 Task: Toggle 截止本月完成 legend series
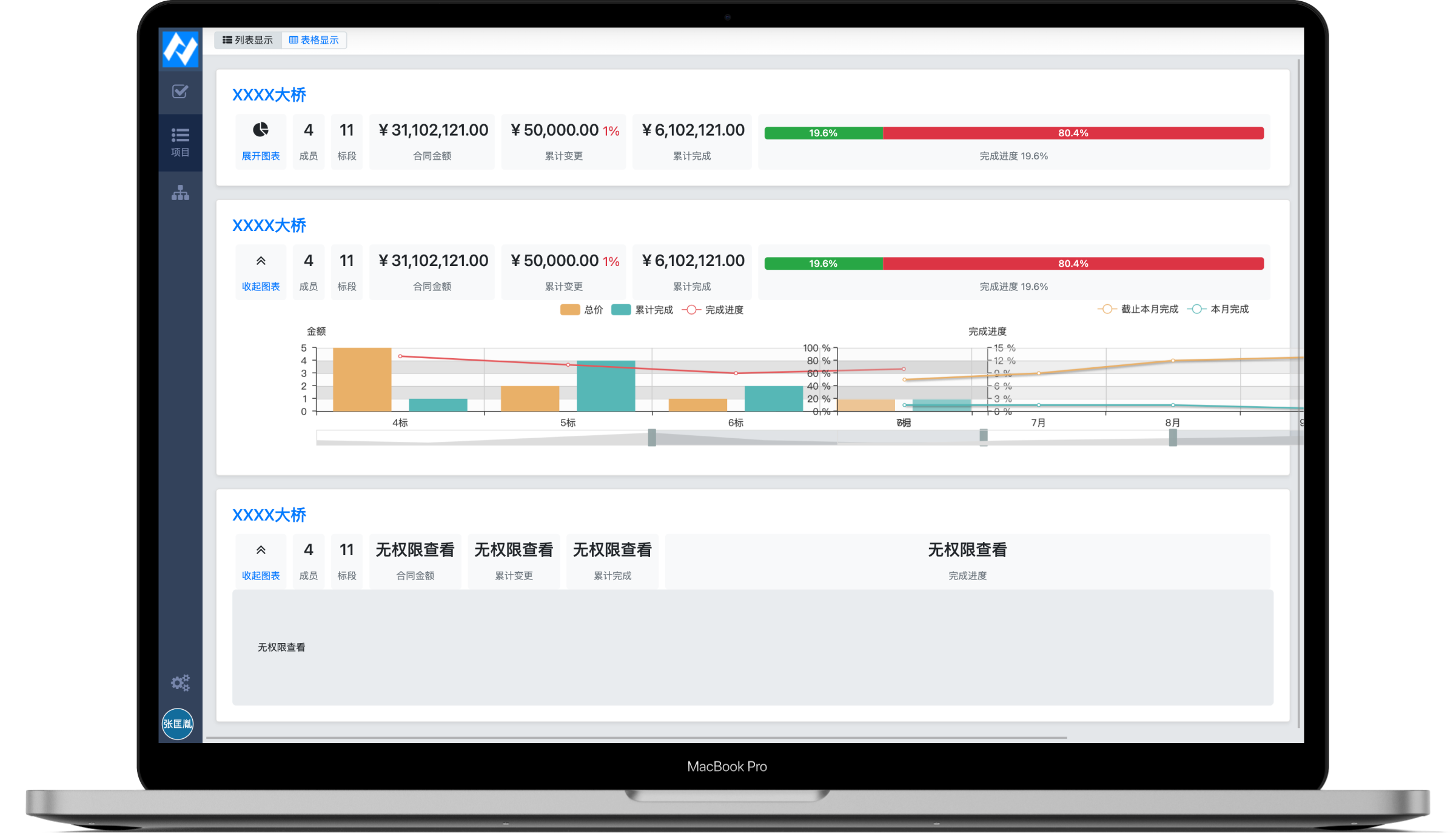[1138, 309]
